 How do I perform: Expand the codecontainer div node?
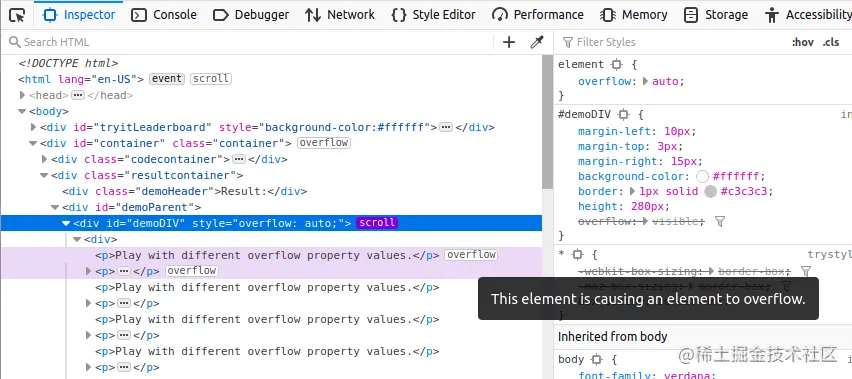click(x=45, y=159)
